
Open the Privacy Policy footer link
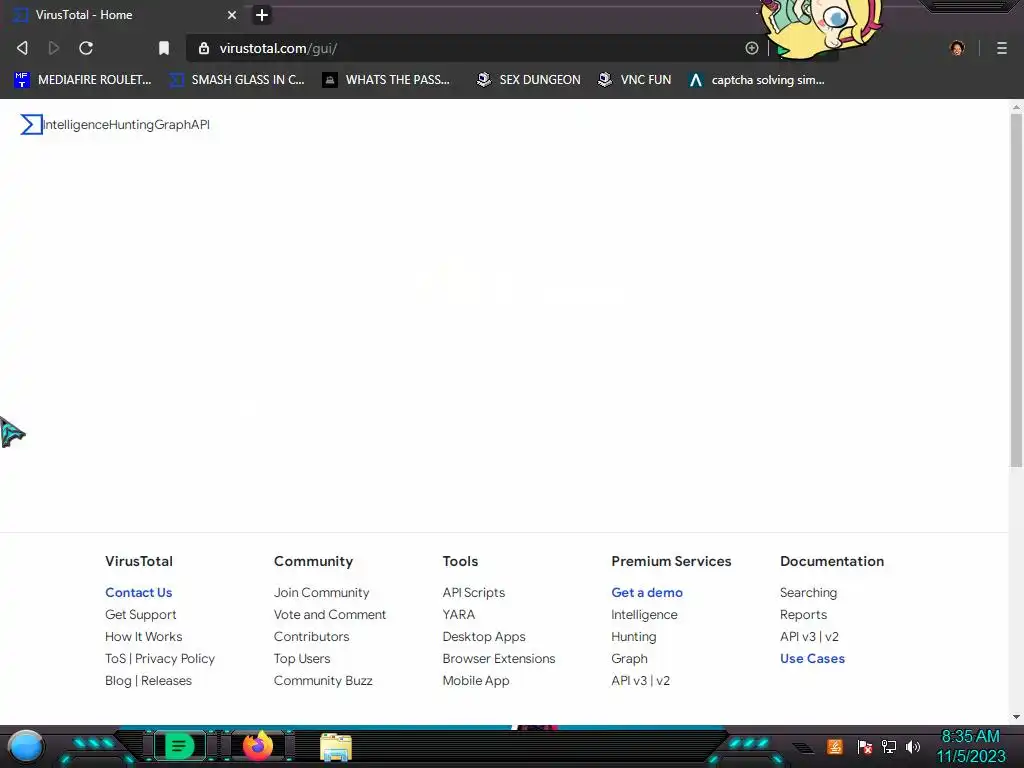(x=175, y=658)
